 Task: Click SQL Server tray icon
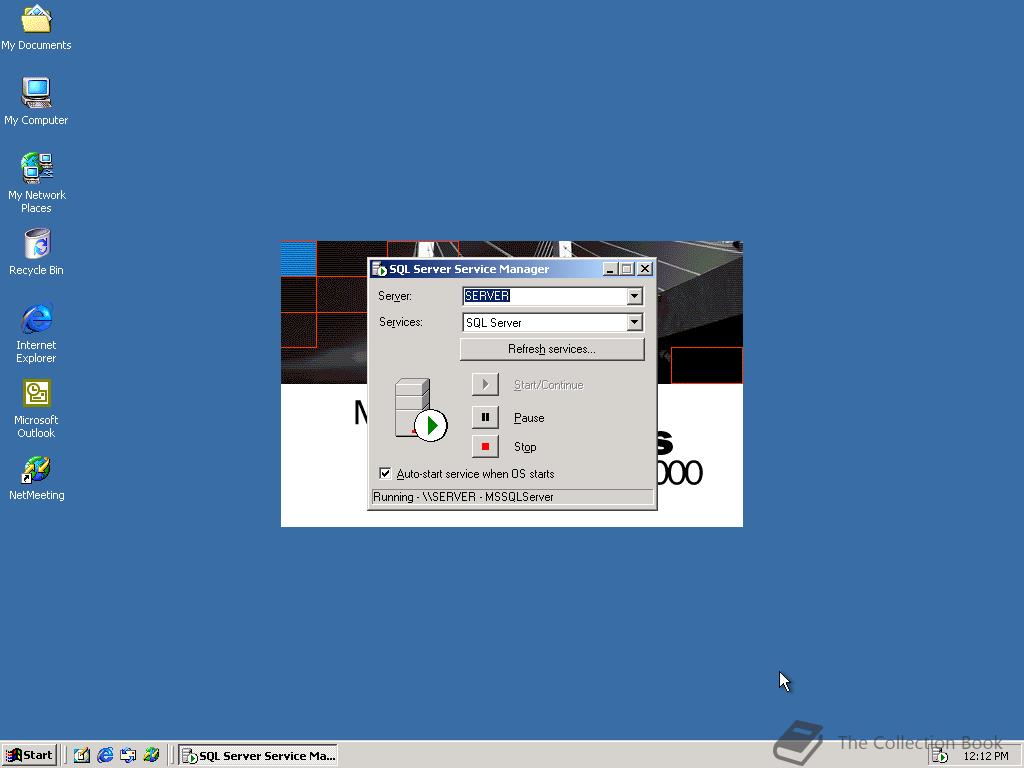click(x=940, y=756)
